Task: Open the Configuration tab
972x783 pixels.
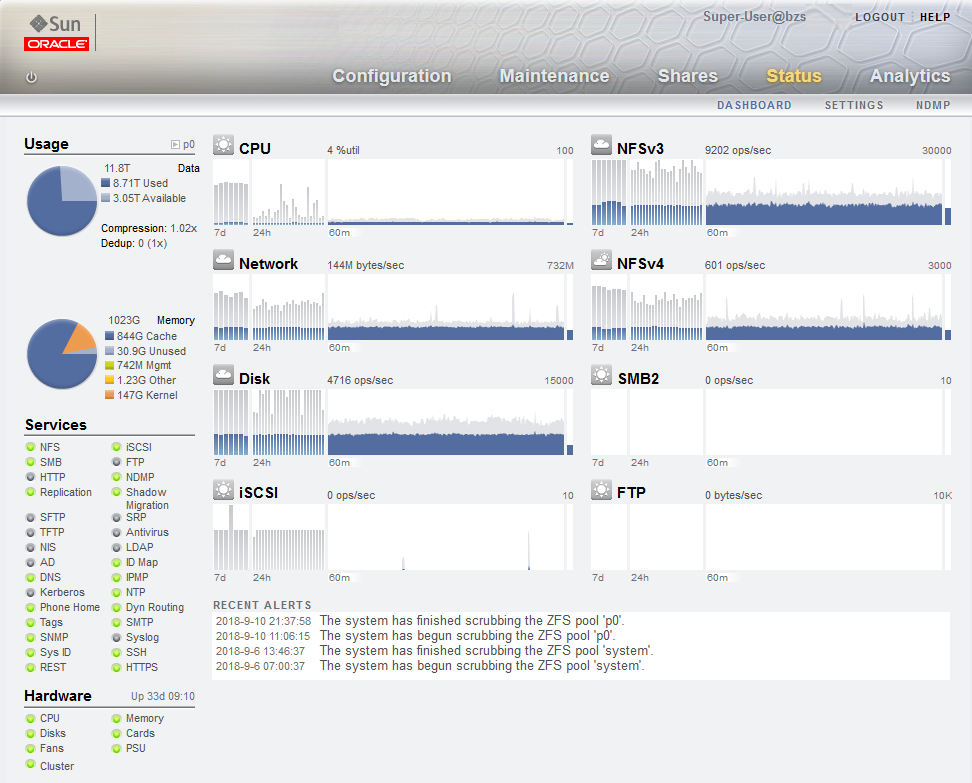Action: click(392, 76)
